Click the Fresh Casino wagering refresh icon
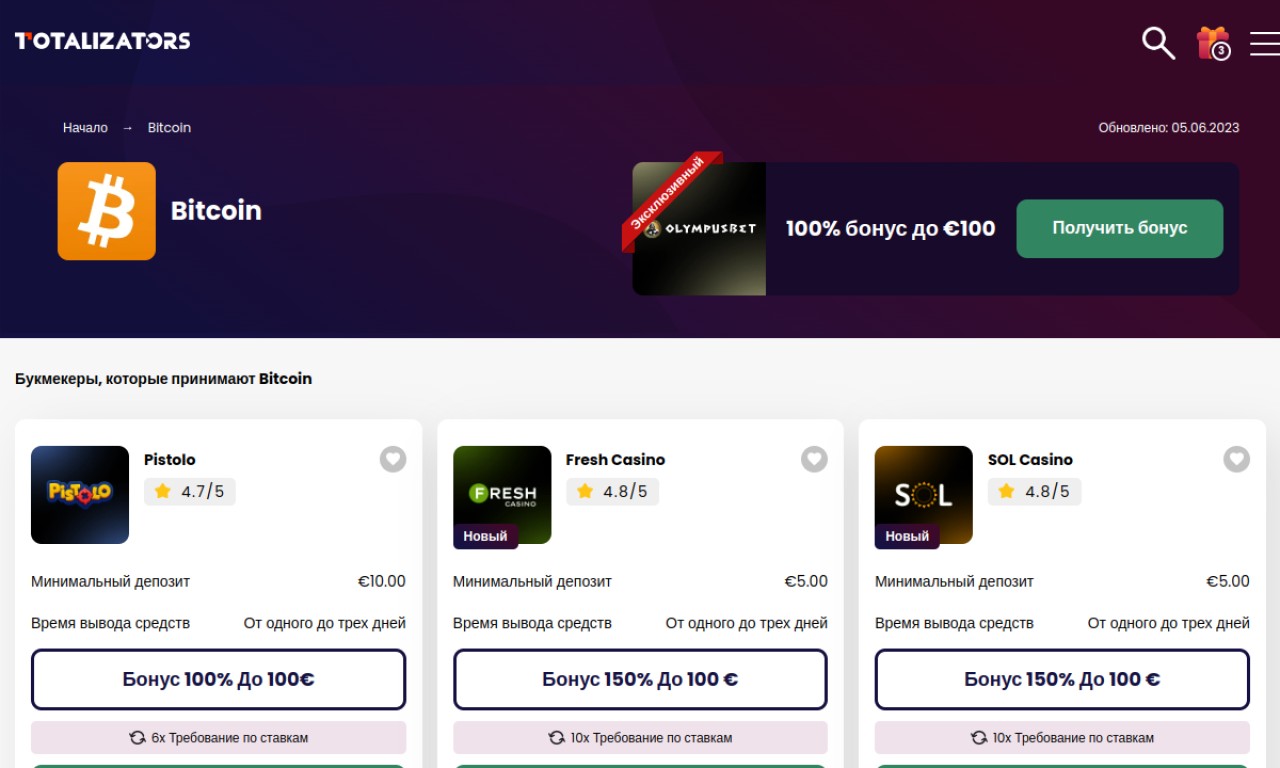Image resolution: width=1280 pixels, height=768 pixels. tap(557, 738)
